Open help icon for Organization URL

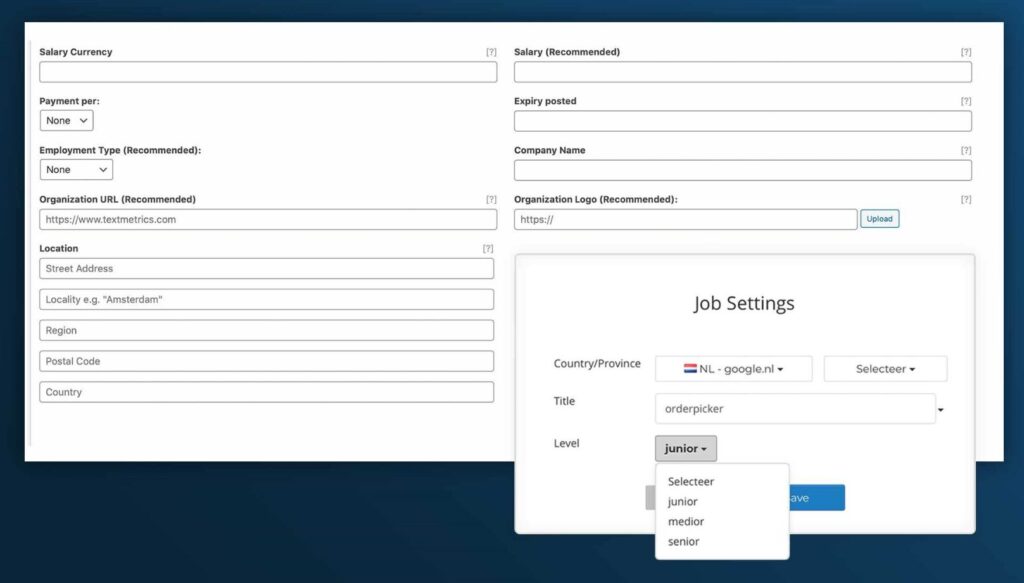491,199
